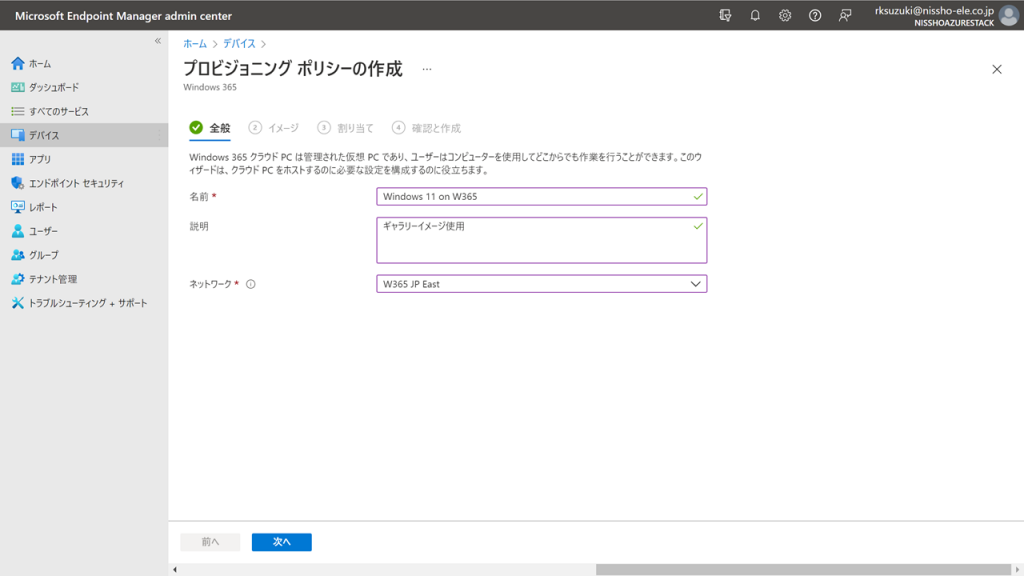Click the user account avatar

(x=1008, y=15)
